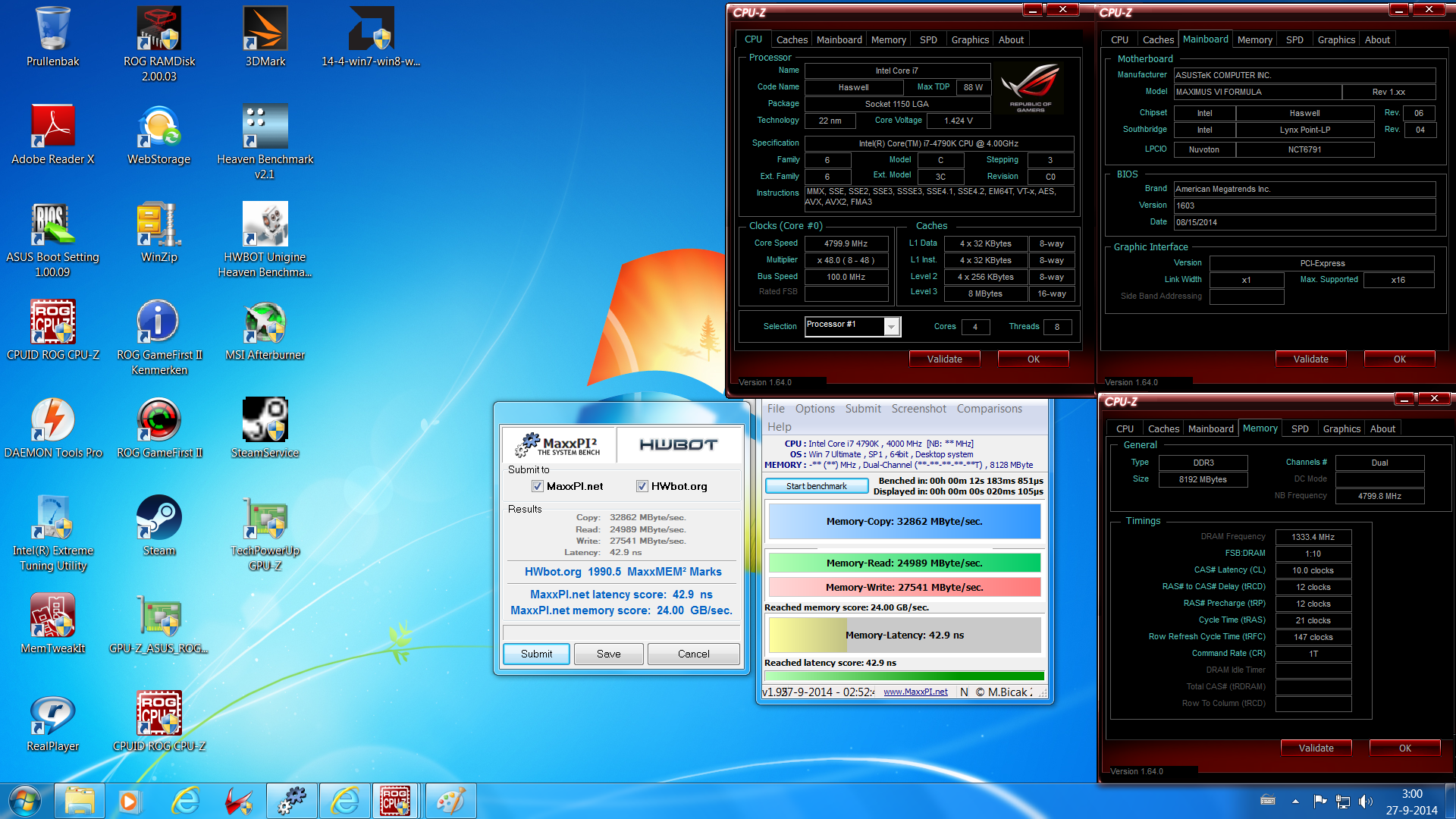Launch HWBOT Unigine Heaven Benchmark icon
This screenshot has height=819, width=1456.
click(265, 240)
